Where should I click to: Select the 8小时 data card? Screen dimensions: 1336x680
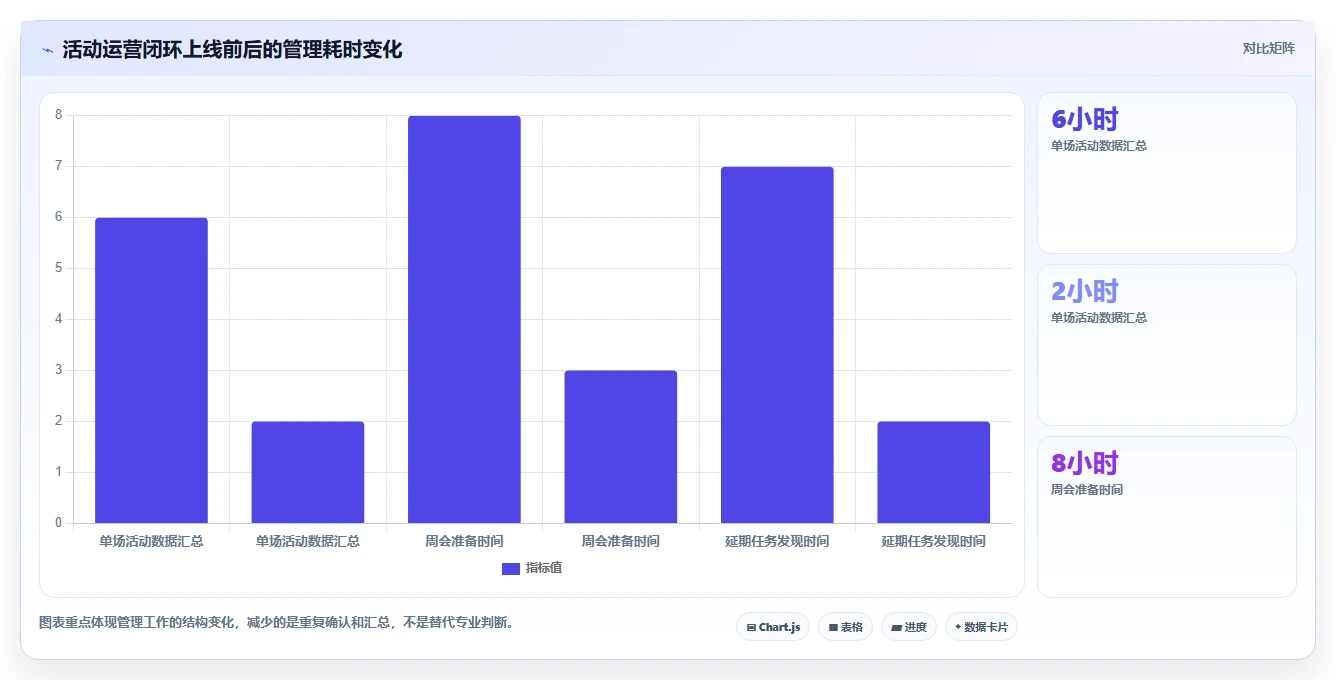tap(1167, 517)
